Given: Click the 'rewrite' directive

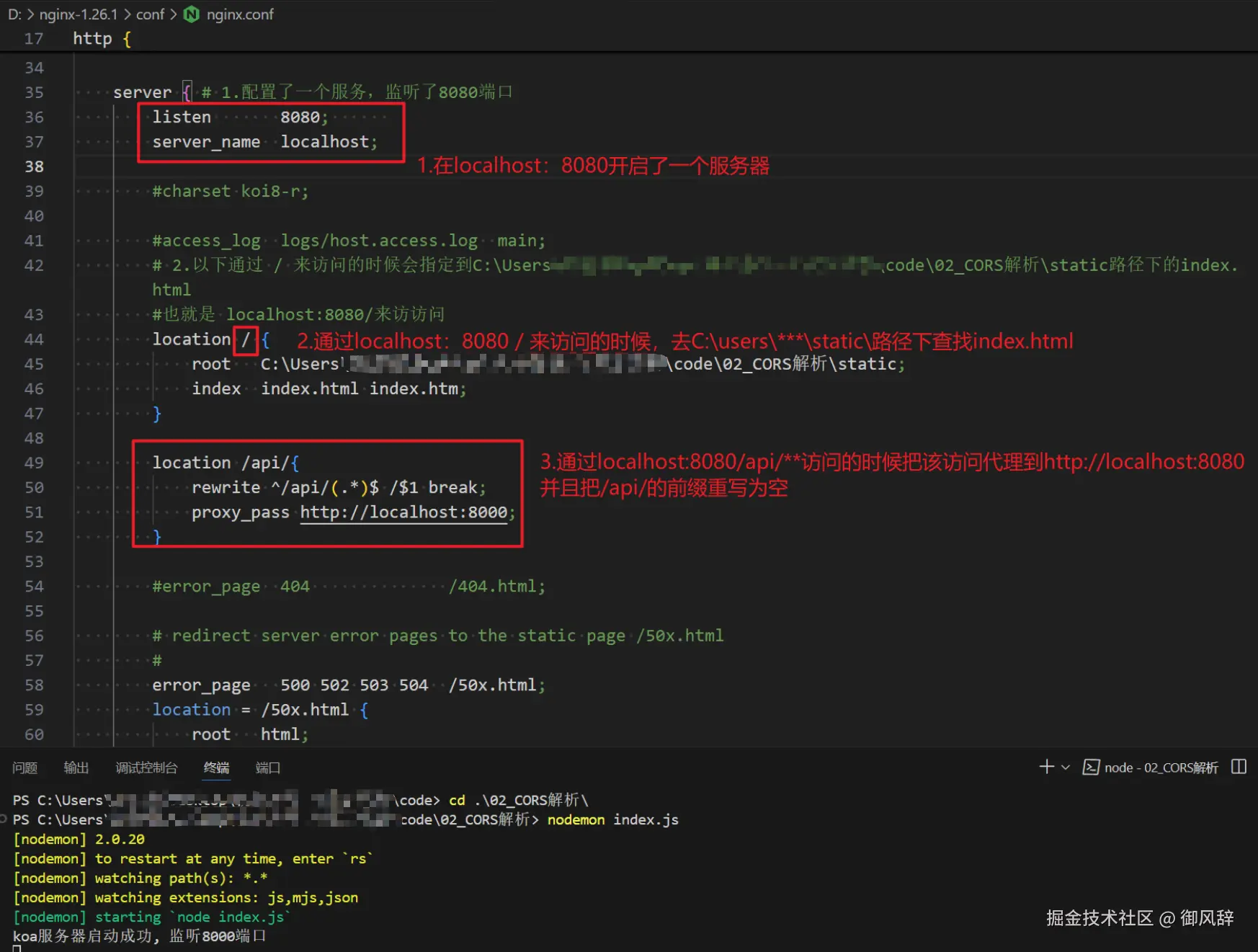Looking at the screenshot, I should (226, 487).
